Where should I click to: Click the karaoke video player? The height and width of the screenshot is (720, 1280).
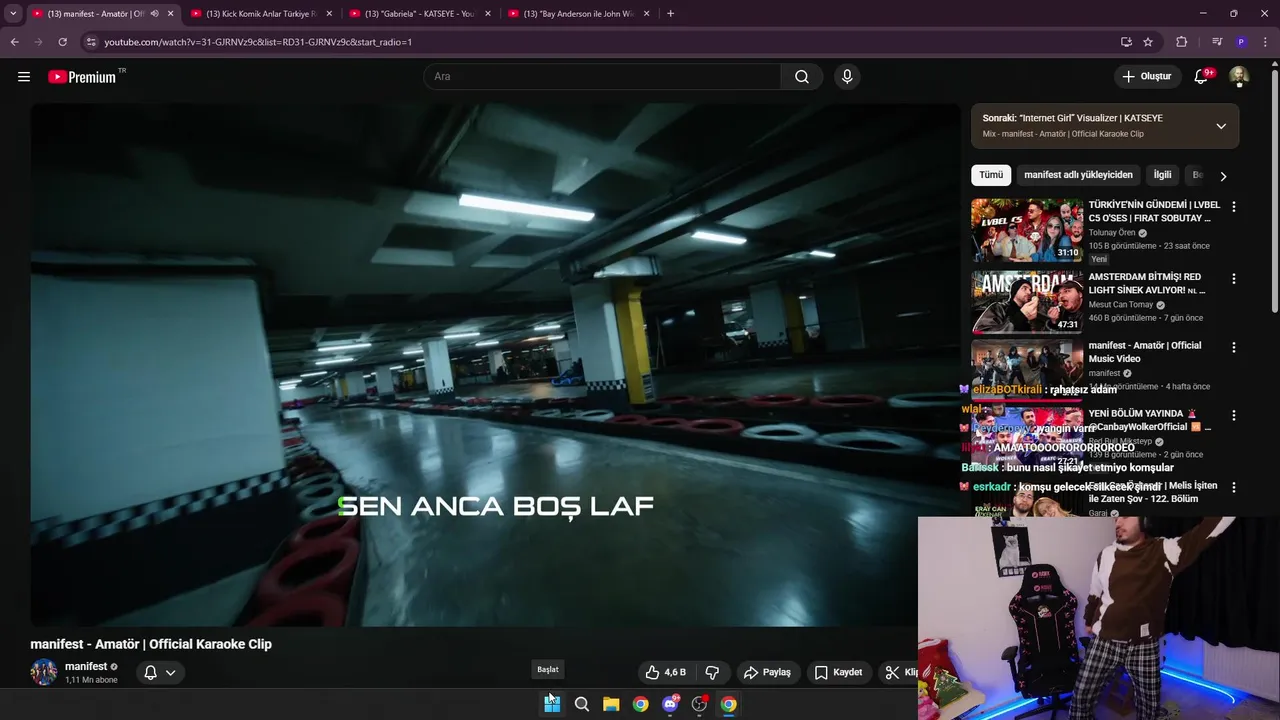(x=495, y=365)
